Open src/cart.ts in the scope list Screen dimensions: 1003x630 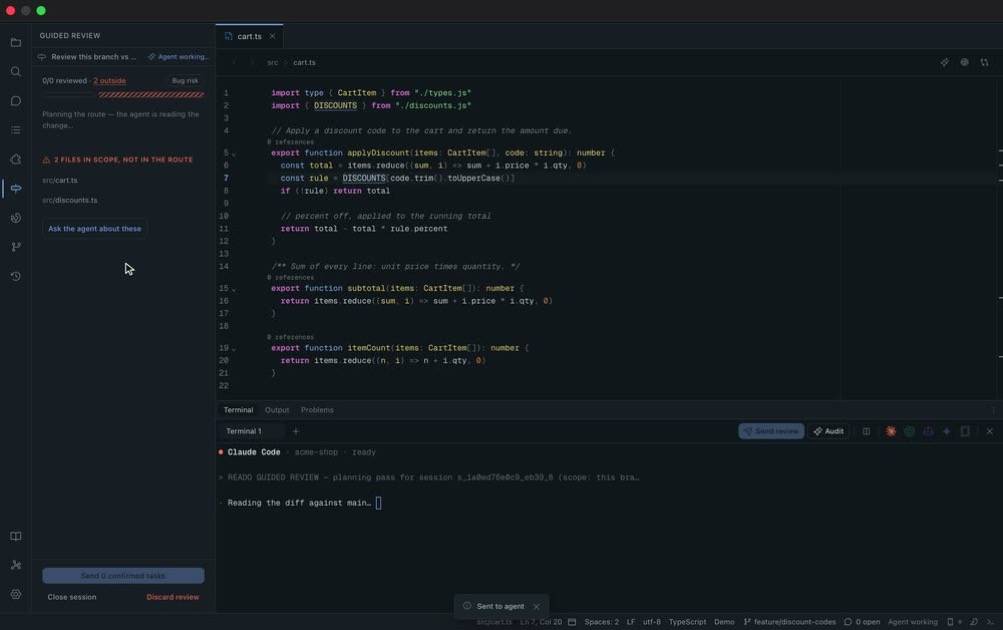[x=59, y=180]
